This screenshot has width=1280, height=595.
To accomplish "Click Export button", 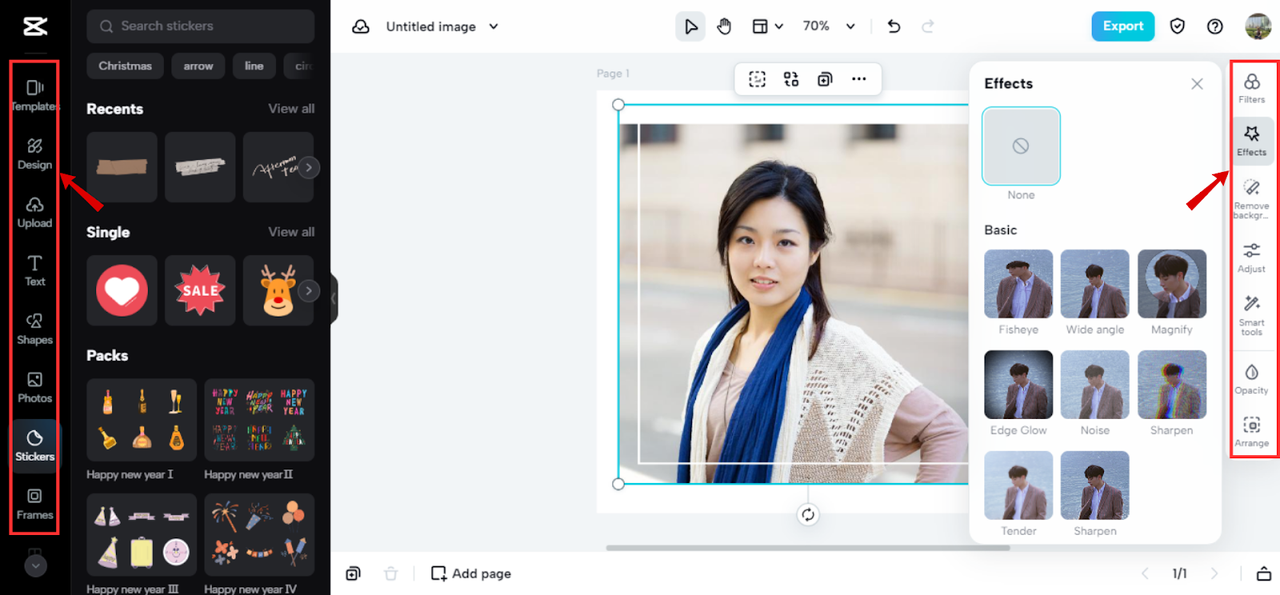I will coord(1123,26).
